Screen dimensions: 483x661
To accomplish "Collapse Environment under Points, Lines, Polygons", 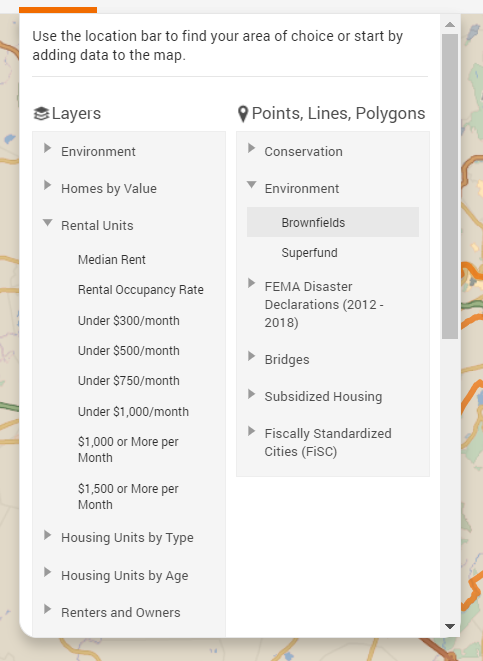I will [x=252, y=185].
